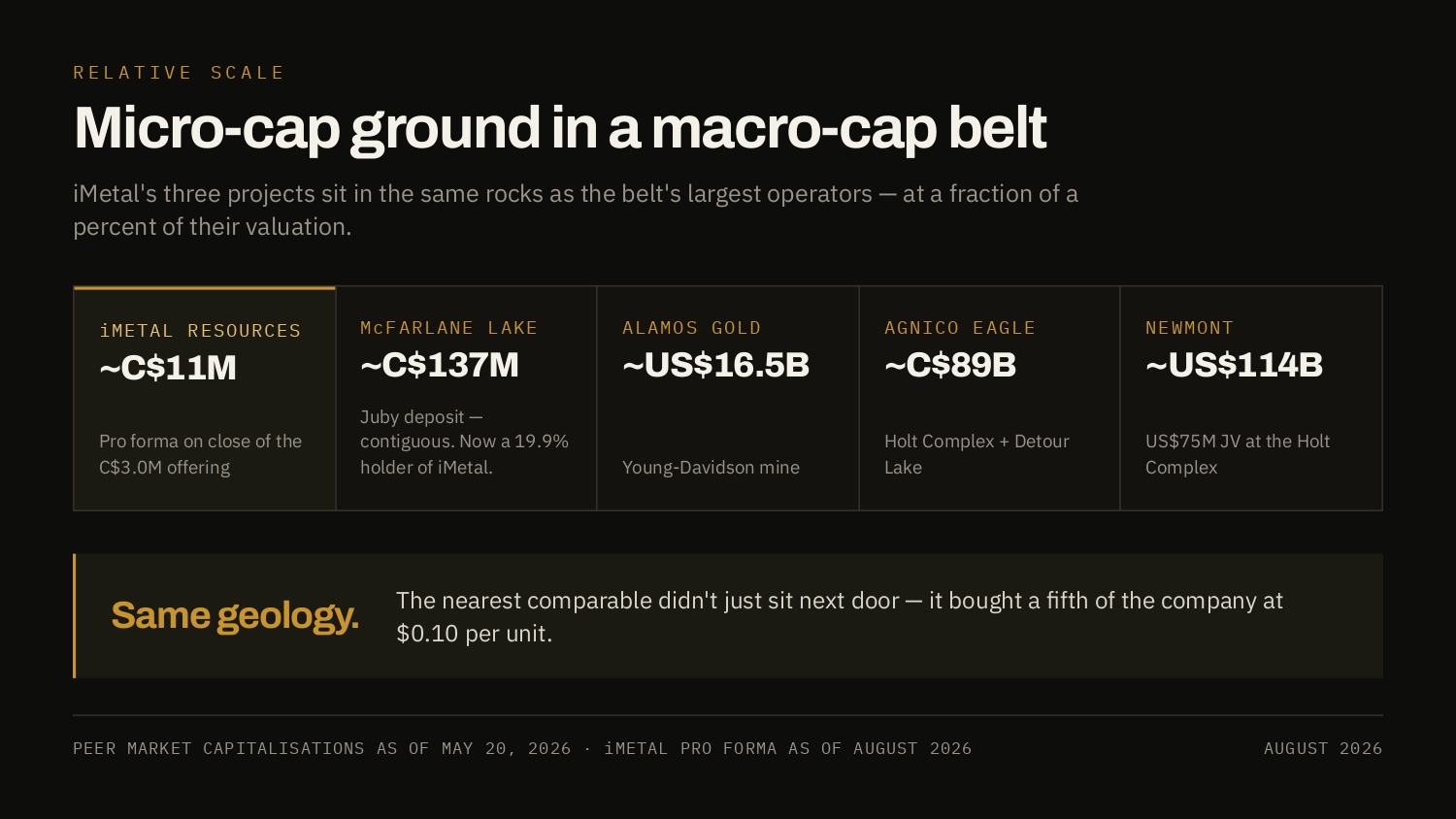Screen dimensions: 1456x819
Task: Click the Juby deposit description text
Action: coord(464,442)
